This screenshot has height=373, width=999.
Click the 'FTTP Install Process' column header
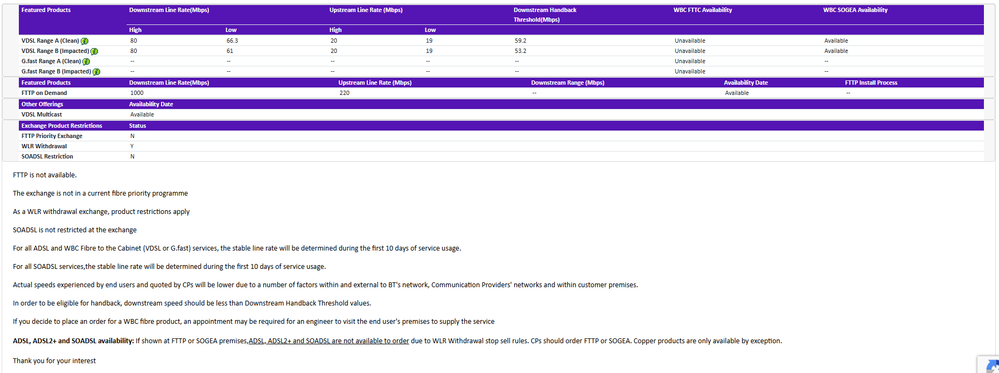[x=872, y=83]
